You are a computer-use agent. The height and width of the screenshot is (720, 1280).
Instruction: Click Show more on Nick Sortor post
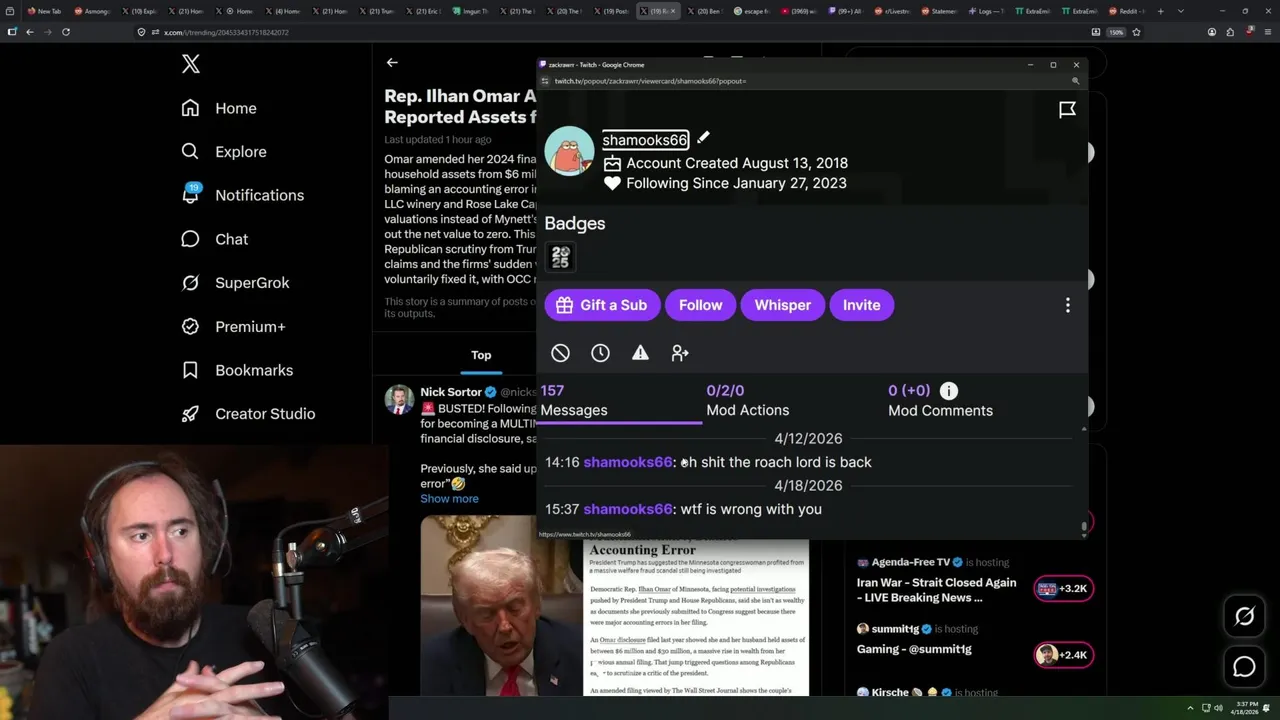click(x=449, y=498)
